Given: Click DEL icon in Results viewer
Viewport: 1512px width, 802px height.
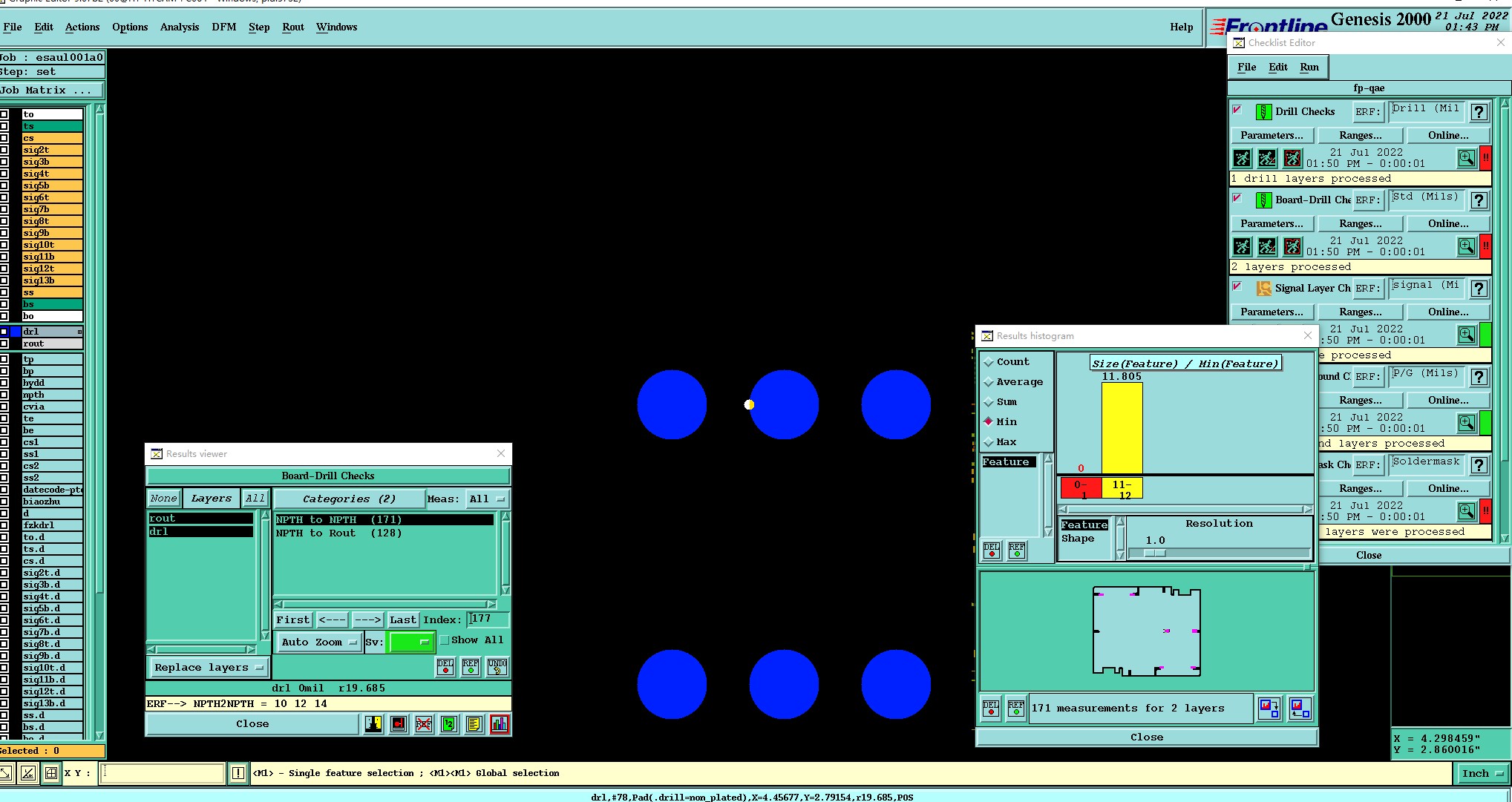Looking at the screenshot, I should click(445, 667).
